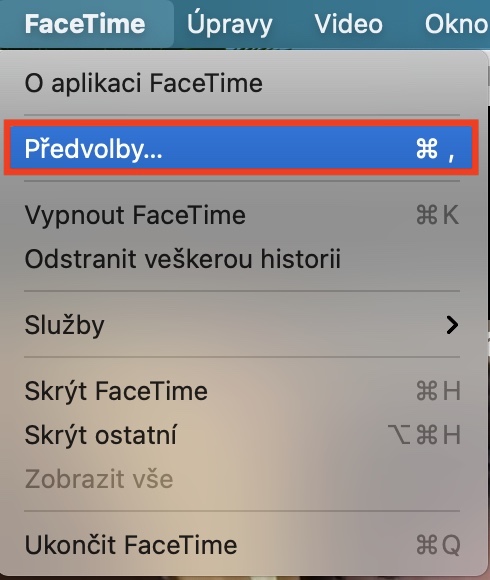Choose the highlighted Předvolby… item
The image size is (490, 580).
point(241,148)
